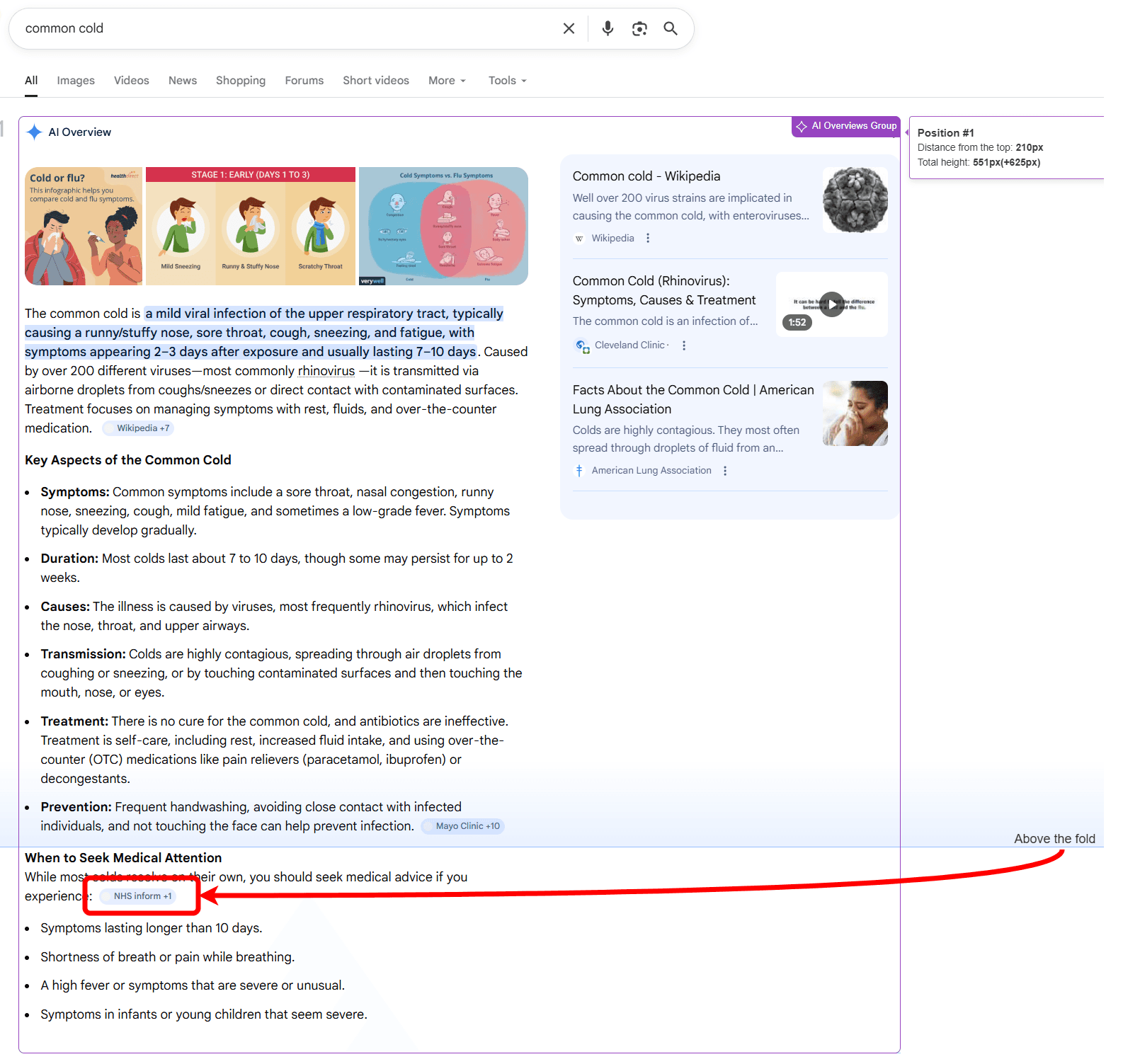
Task: Open the Tools dropdown
Action: (x=506, y=80)
